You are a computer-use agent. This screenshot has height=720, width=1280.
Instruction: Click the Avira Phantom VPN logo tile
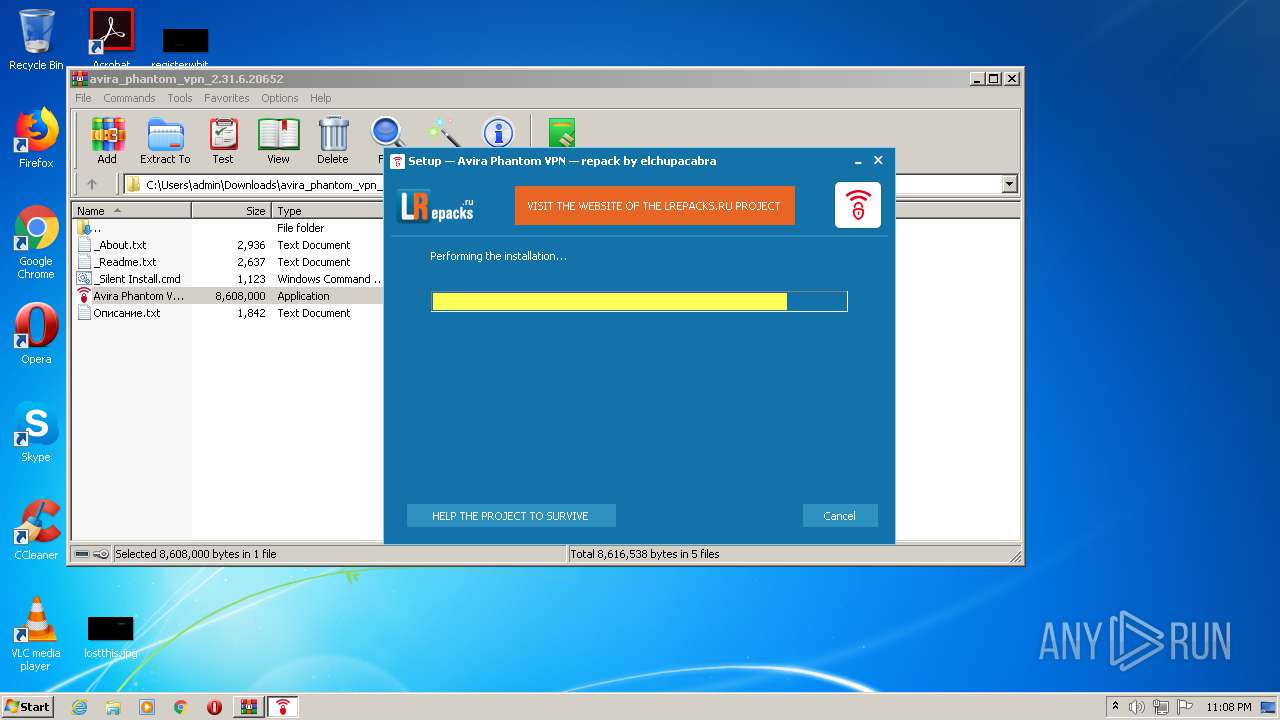click(858, 205)
